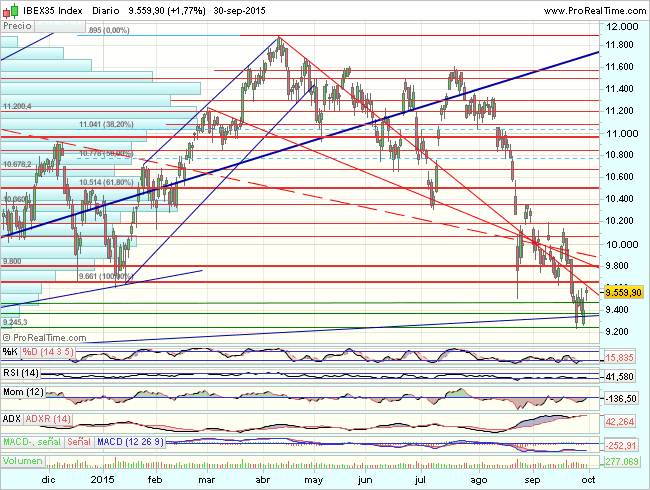Click the 11.000 price axis label

622,133
